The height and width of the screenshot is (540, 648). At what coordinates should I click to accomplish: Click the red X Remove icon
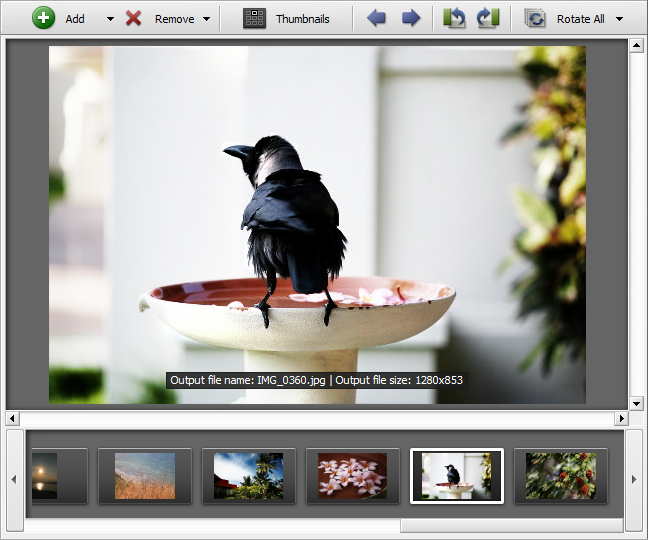[133, 18]
